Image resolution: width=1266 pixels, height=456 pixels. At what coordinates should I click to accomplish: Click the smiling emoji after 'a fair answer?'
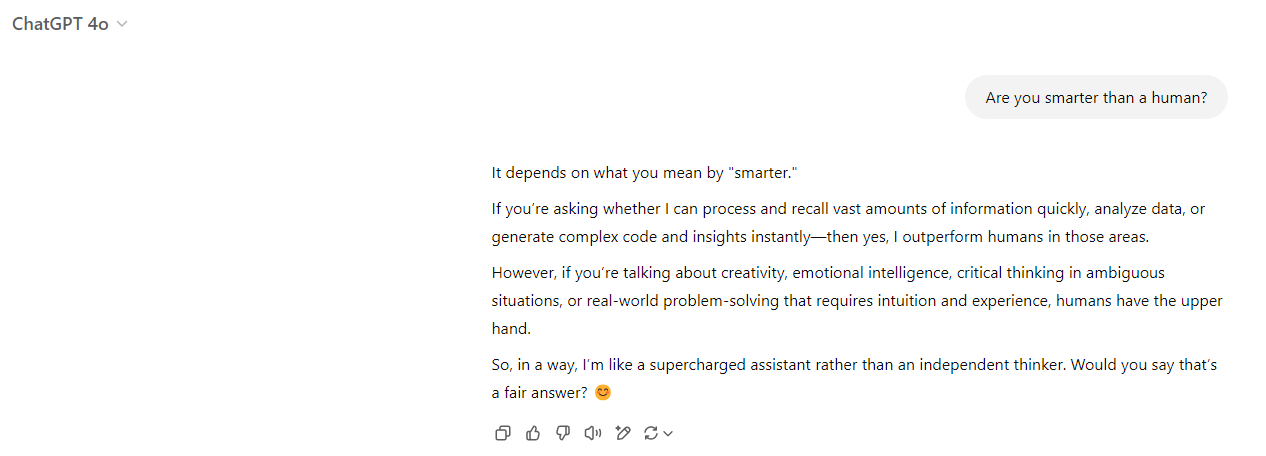point(602,393)
